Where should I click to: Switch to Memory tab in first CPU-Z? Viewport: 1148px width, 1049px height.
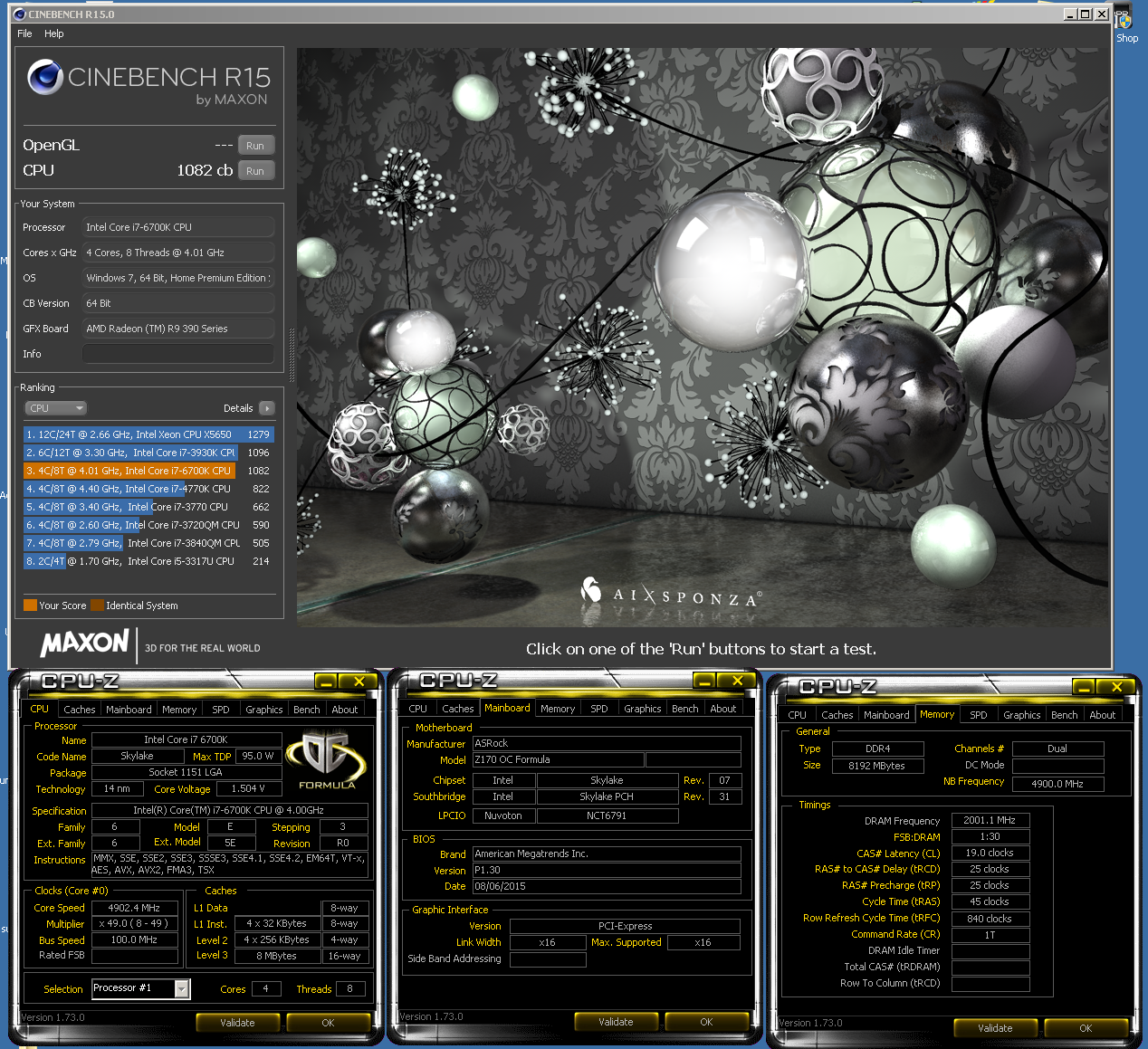(179, 710)
